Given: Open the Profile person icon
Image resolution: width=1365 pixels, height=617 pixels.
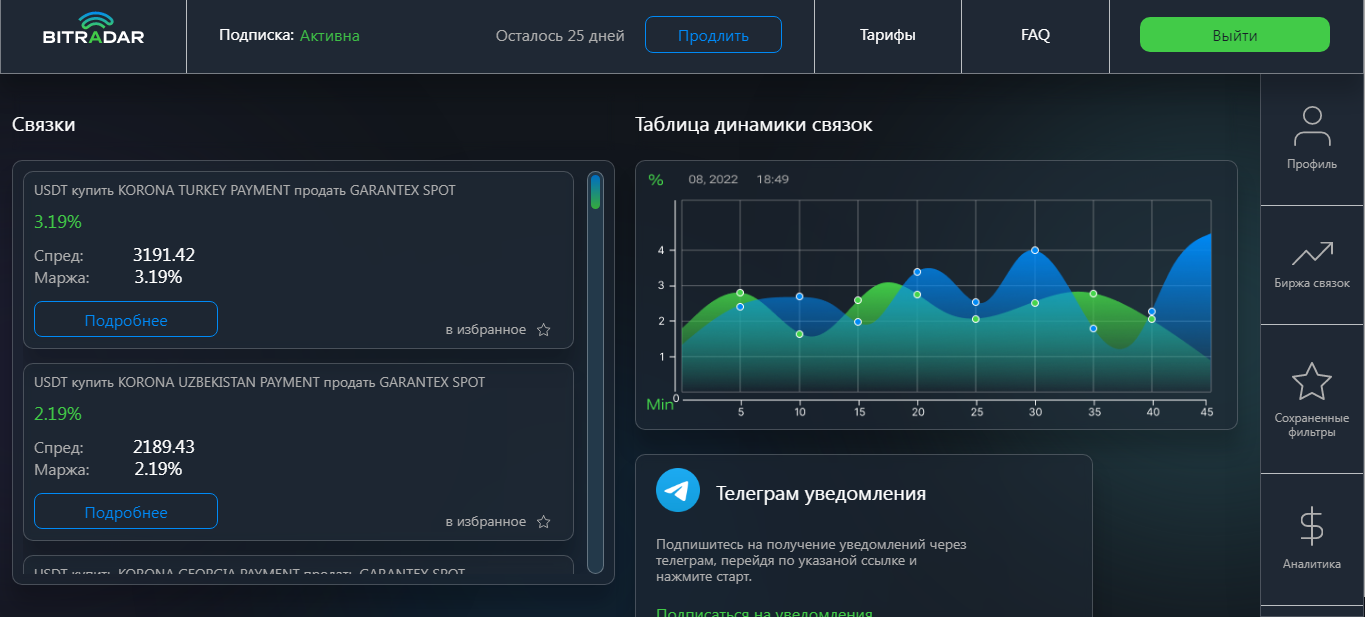Looking at the screenshot, I should (x=1312, y=127).
